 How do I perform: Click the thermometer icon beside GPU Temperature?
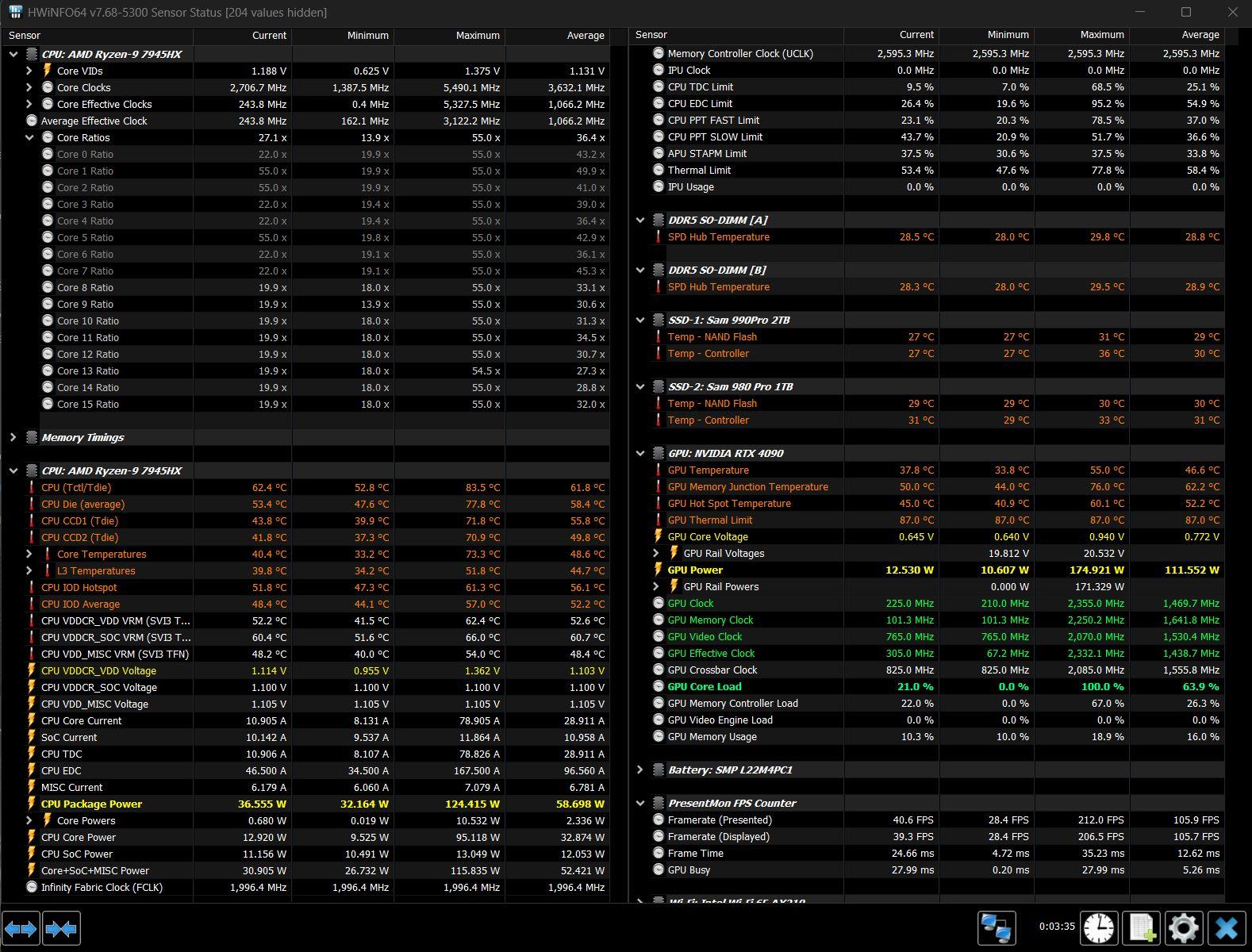[659, 470]
